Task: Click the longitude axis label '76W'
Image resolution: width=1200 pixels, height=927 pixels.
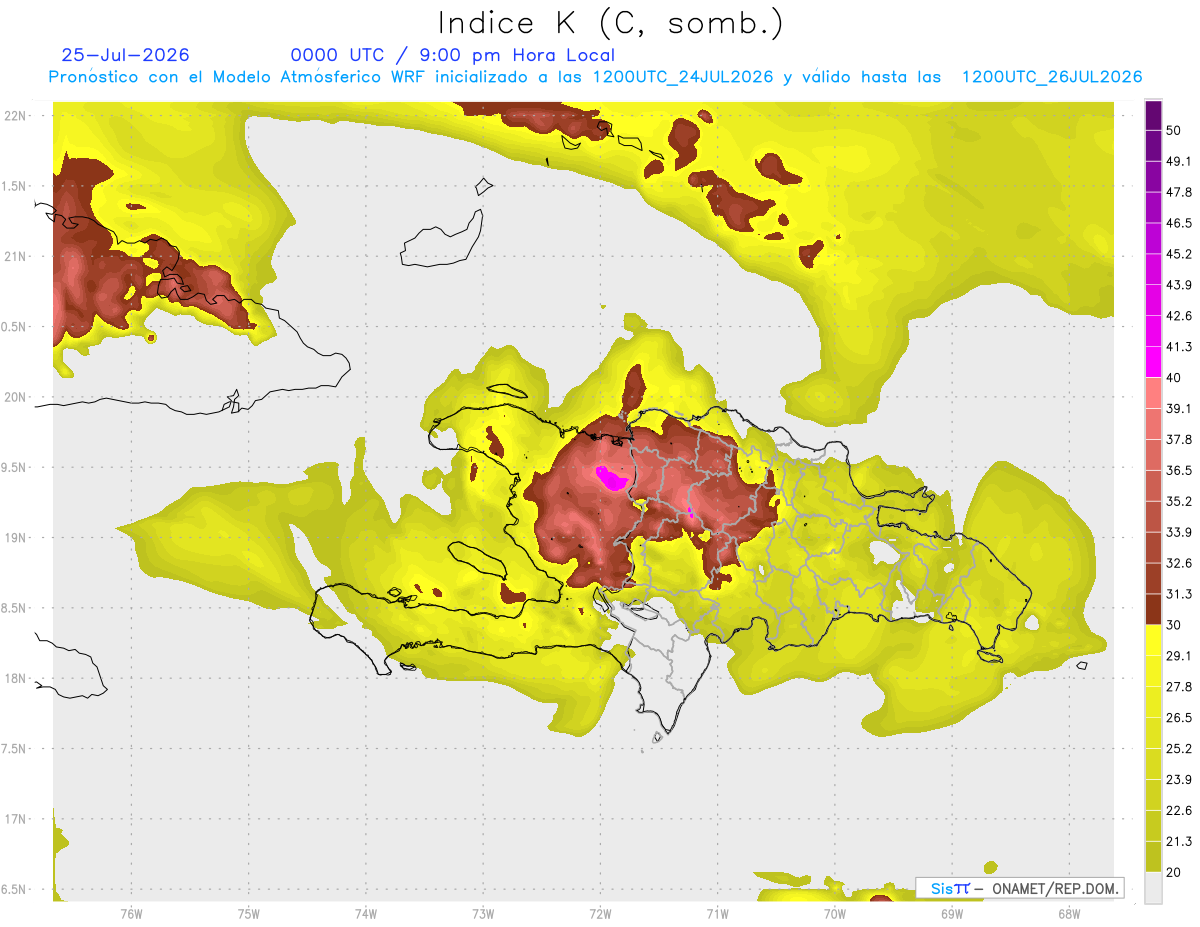Action: point(131,913)
